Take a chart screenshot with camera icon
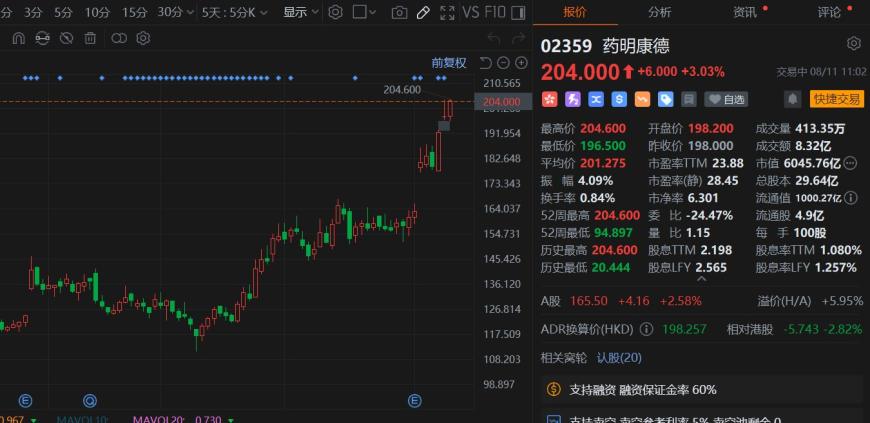The width and height of the screenshot is (870, 423). 399,13
